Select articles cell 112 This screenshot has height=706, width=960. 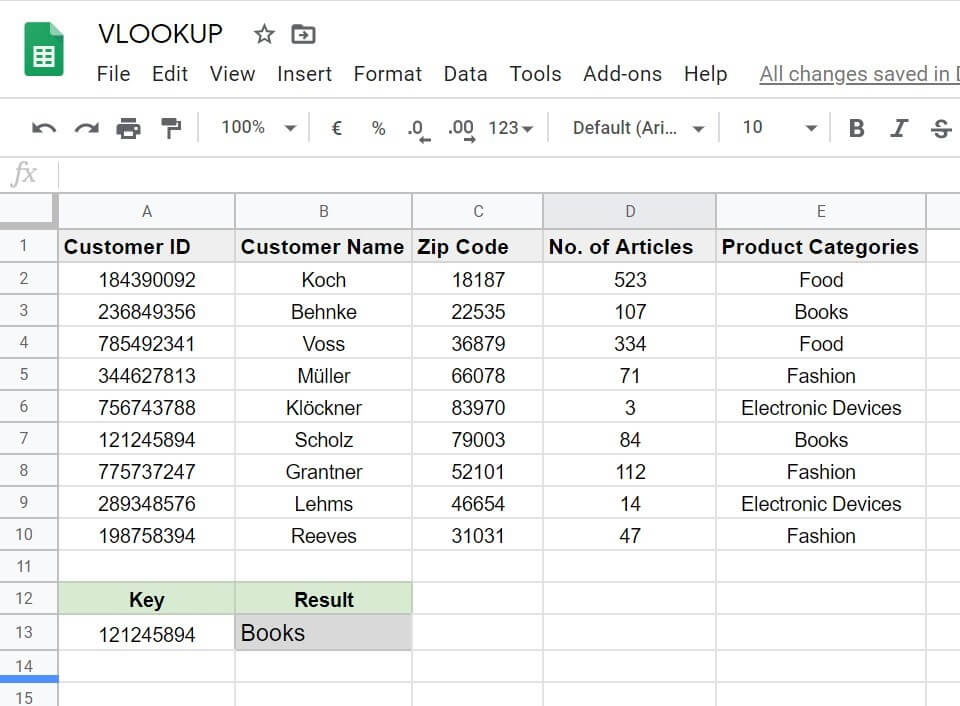[x=629, y=471]
